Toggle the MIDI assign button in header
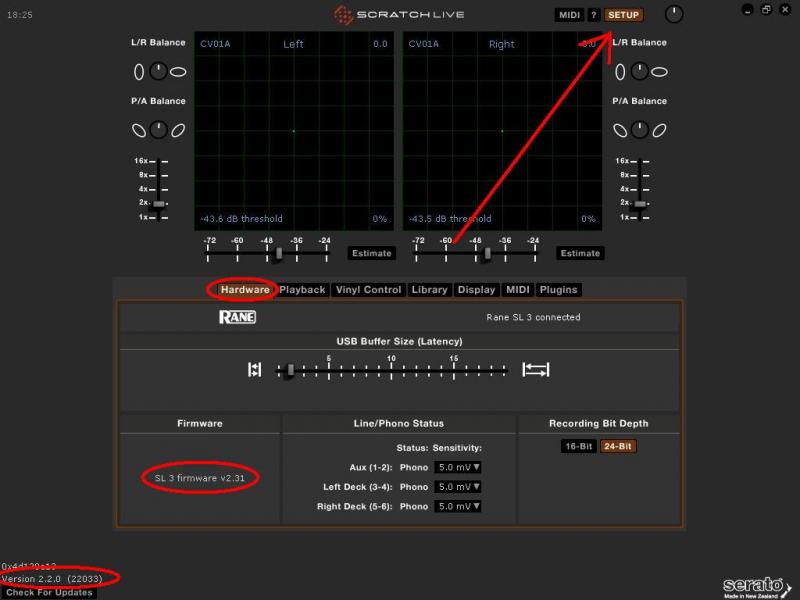Image resolution: width=800 pixels, height=600 pixels. coord(569,15)
